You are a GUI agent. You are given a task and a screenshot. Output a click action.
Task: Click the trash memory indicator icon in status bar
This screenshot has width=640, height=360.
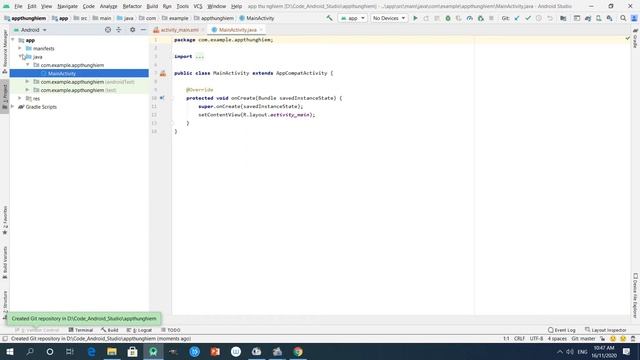pyautogui.click(x=633, y=339)
